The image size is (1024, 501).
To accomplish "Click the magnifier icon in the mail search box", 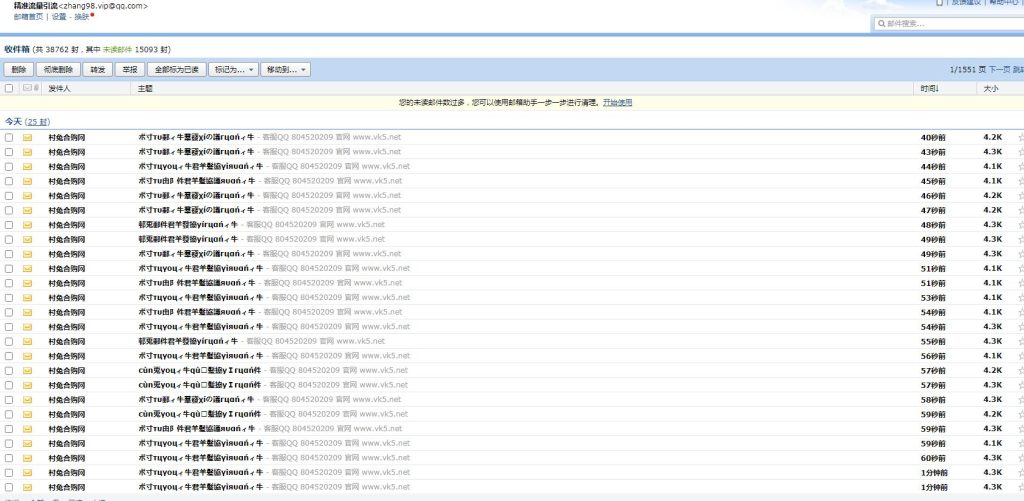I will pos(881,23).
